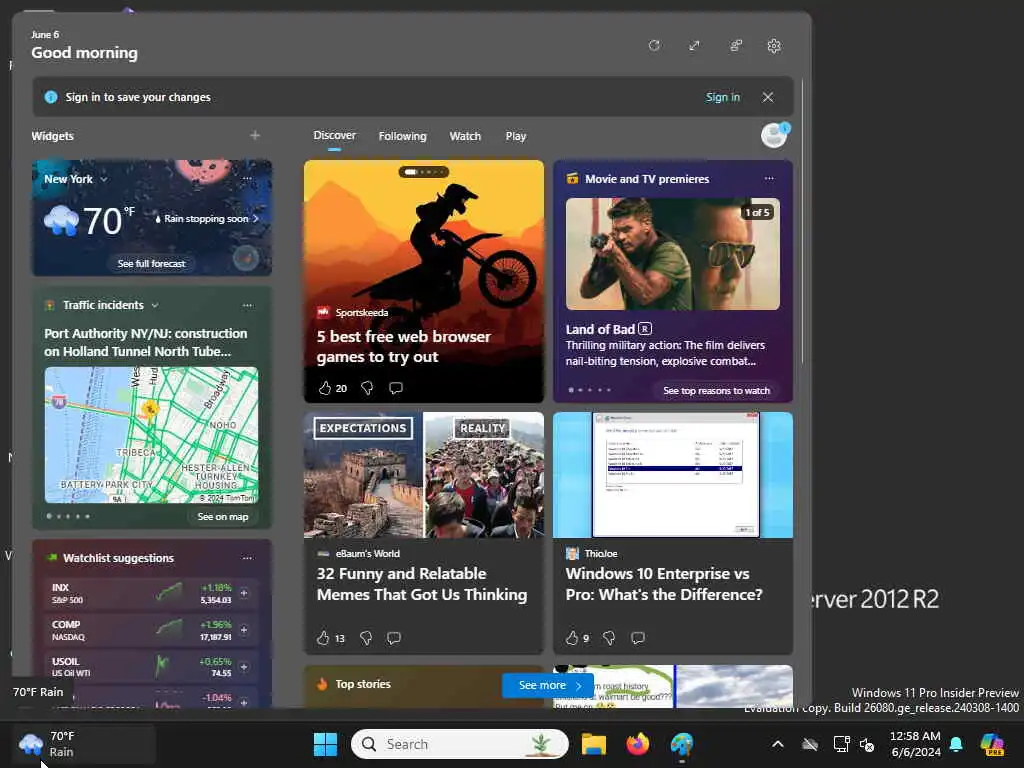The width and height of the screenshot is (1024, 768).
Task: Open the traffic map thumbnail
Action: pyautogui.click(x=152, y=435)
